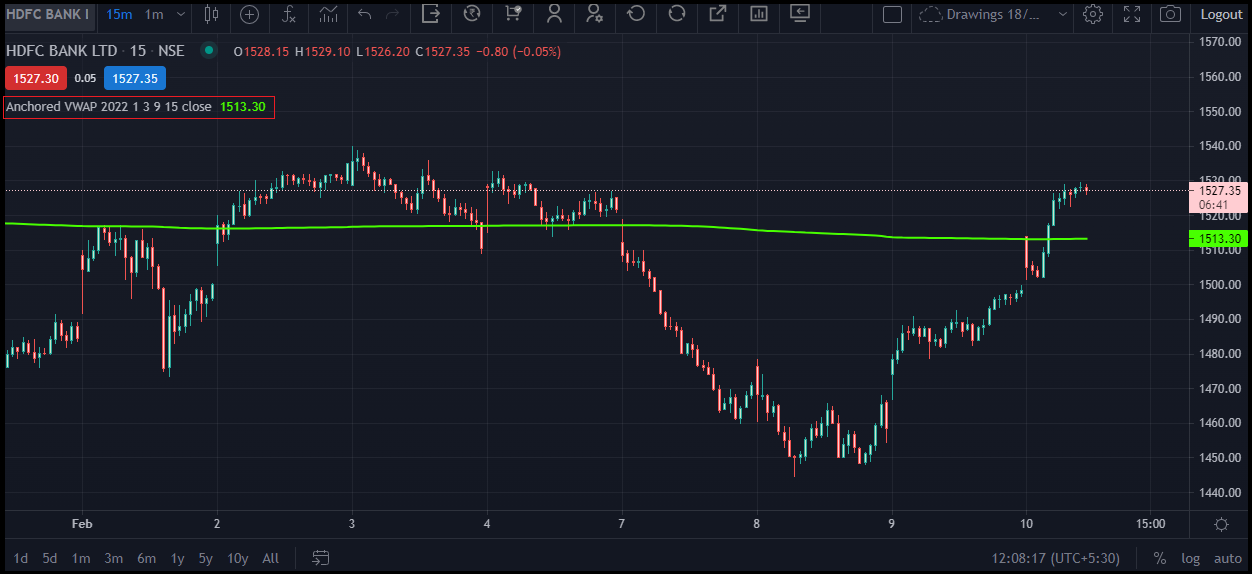
Task: Click the blue buy price 1527.35 button
Action: pos(135,78)
